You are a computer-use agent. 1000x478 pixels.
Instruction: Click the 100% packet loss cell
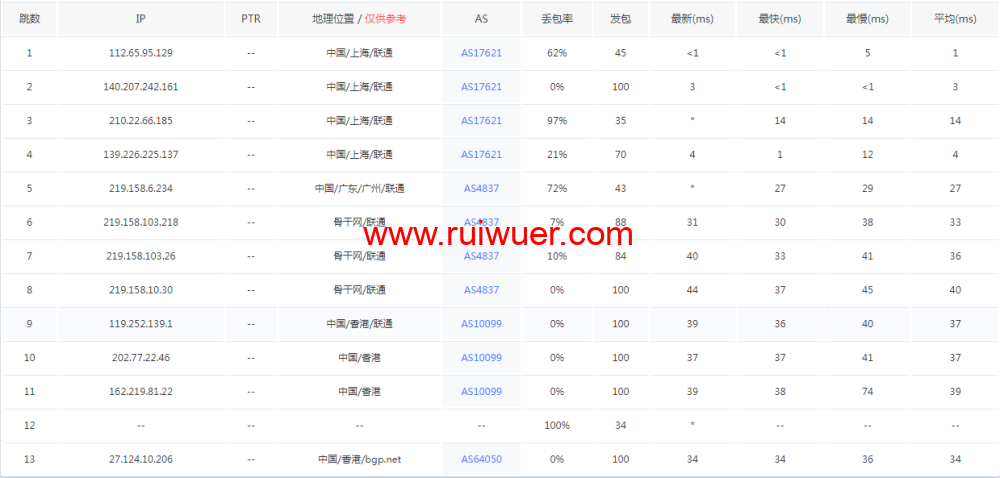[557, 425]
